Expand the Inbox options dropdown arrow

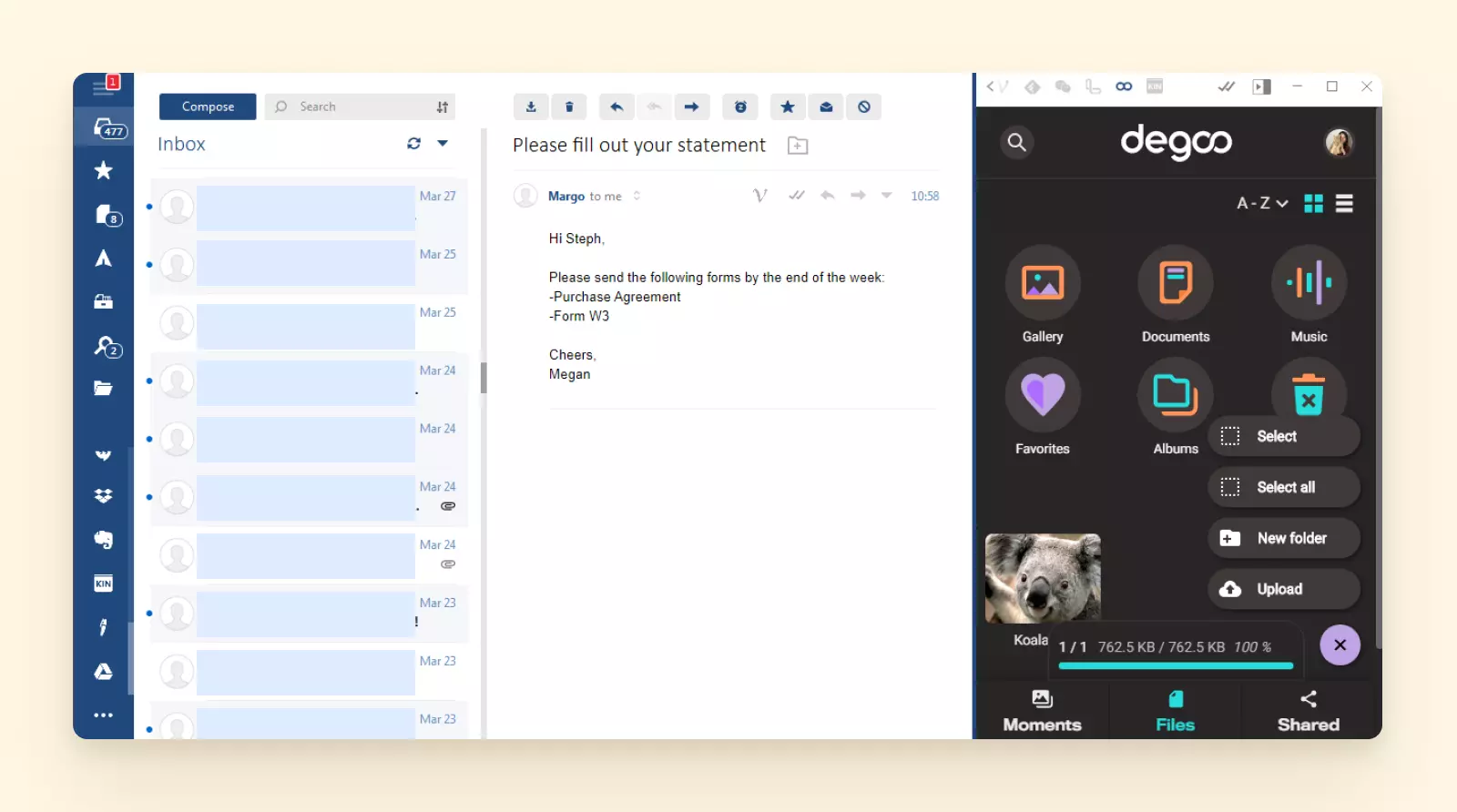coord(443,143)
